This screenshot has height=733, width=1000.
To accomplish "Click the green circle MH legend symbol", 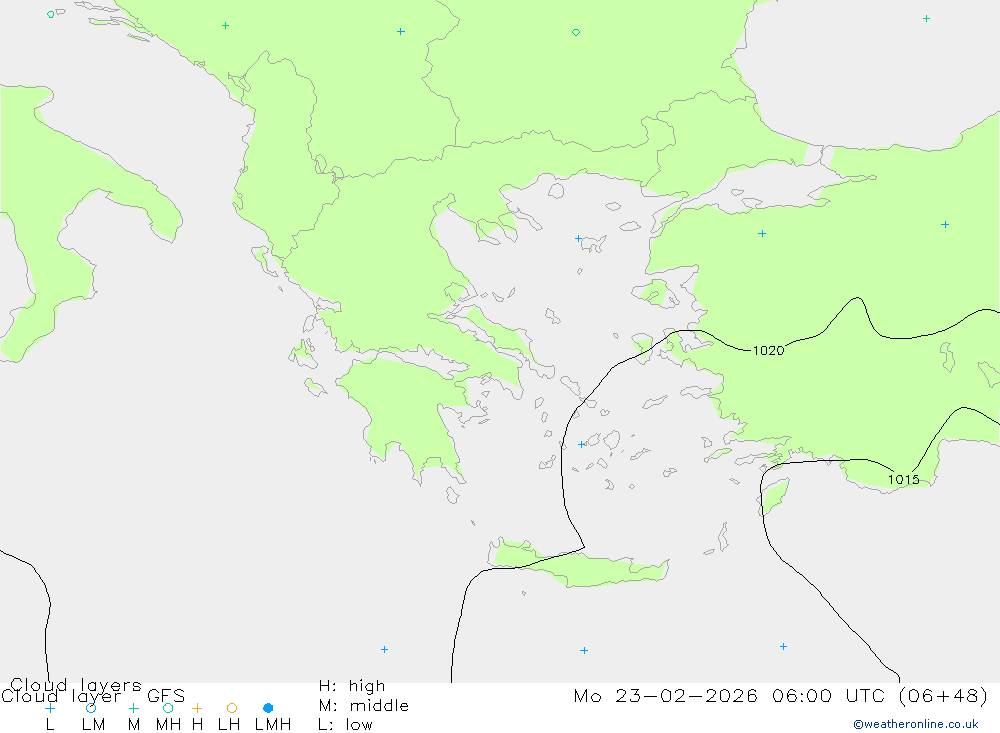I will [x=168, y=708].
